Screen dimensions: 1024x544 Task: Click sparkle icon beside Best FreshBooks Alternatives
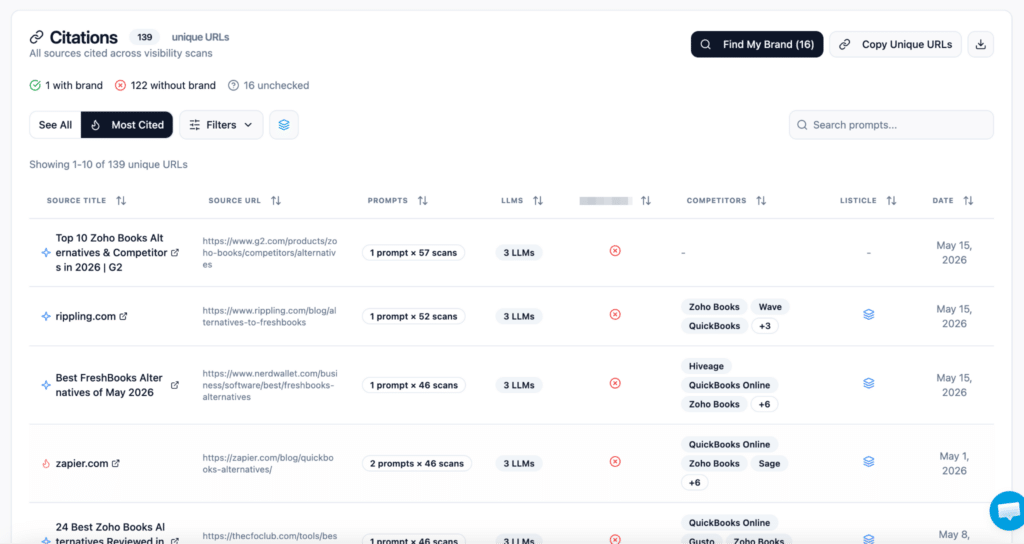click(46, 385)
